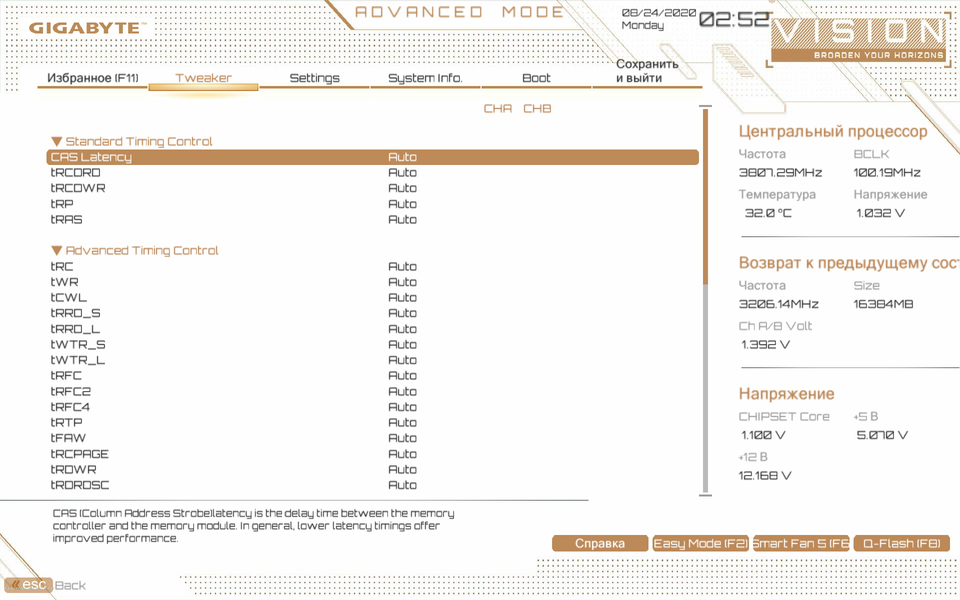This screenshot has width=960, height=600.
Task: Click the memory frequency 3206.14MHz value
Action: tap(779, 304)
